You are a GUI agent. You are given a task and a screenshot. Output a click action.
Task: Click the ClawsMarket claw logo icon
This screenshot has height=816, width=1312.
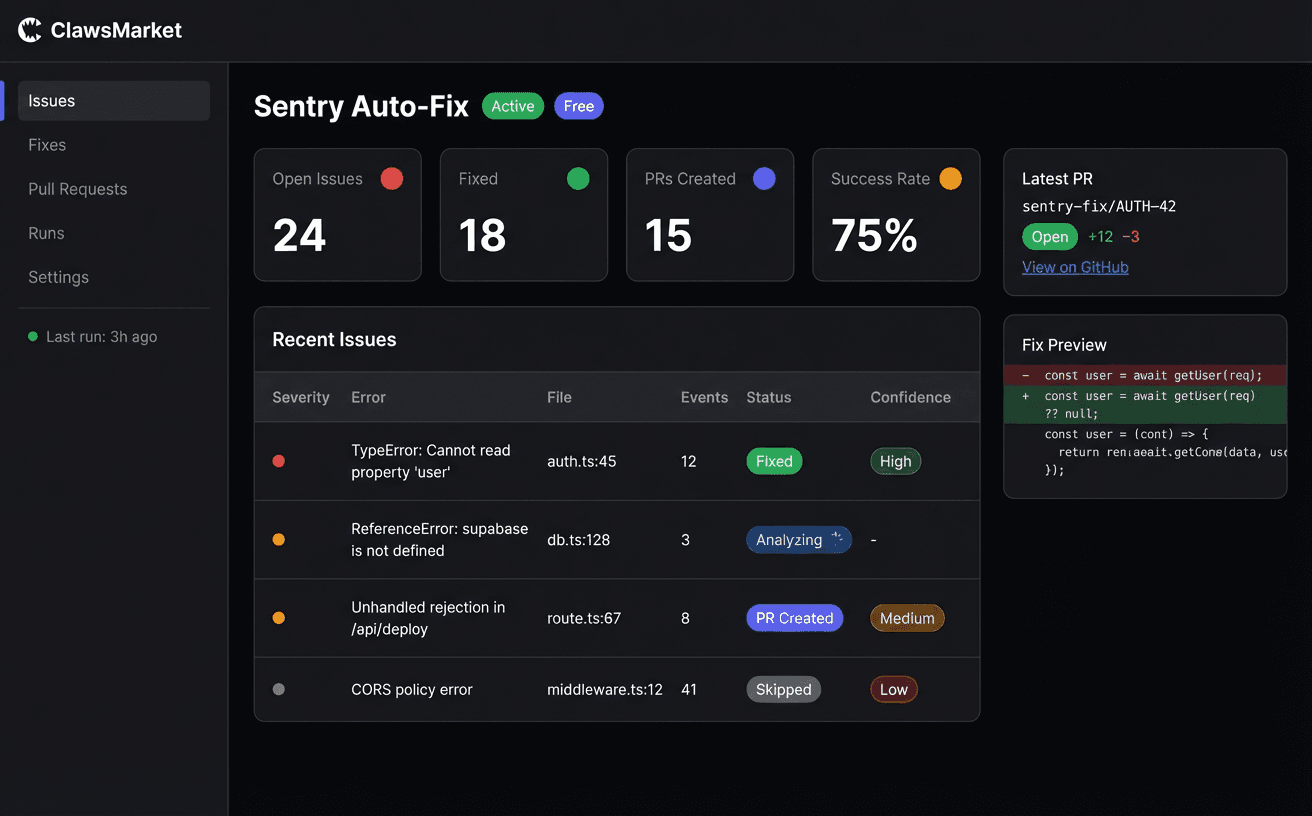pos(29,30)
